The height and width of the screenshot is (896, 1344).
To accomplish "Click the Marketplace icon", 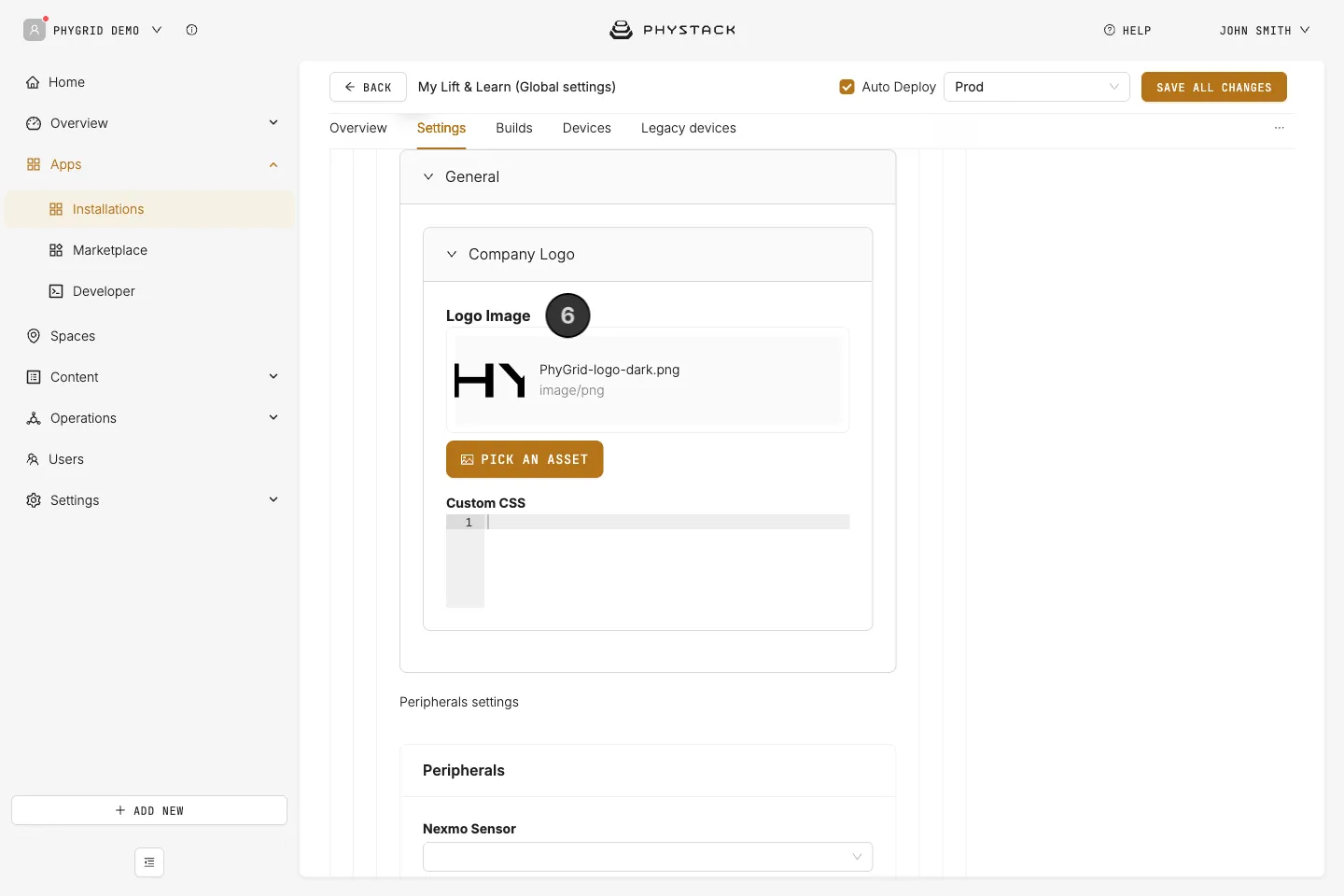I will click(56, 250).
